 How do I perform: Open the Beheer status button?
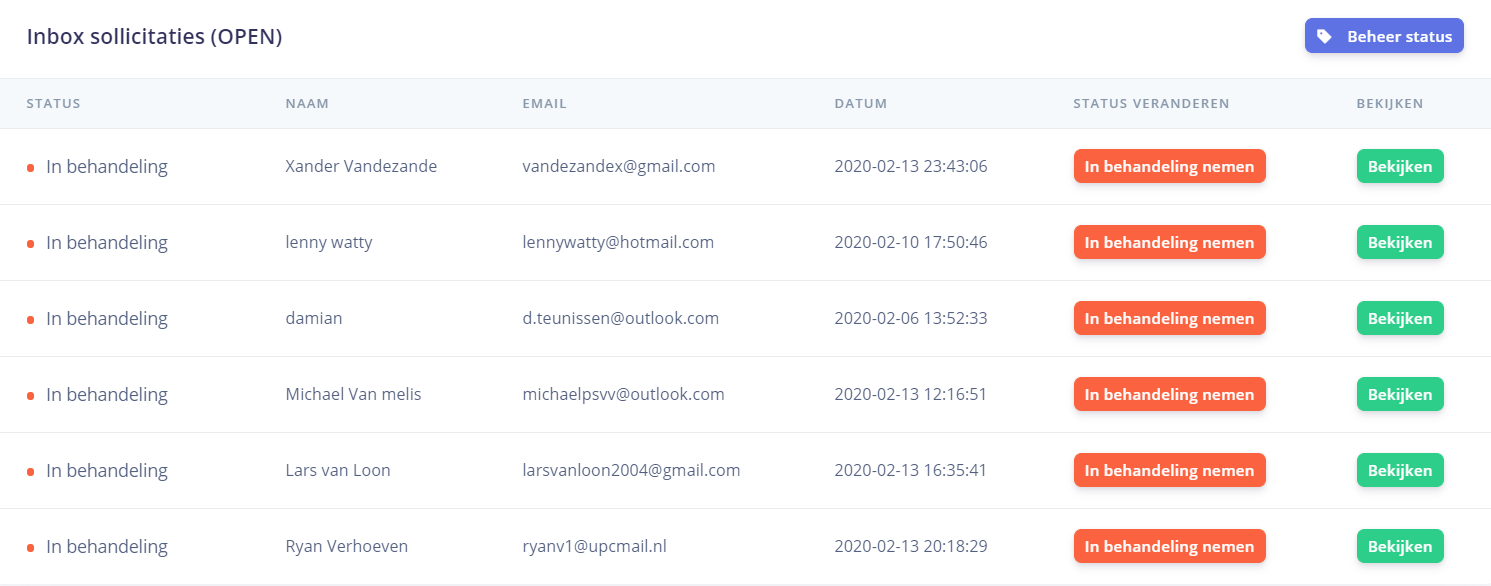tap(1384, 36)
